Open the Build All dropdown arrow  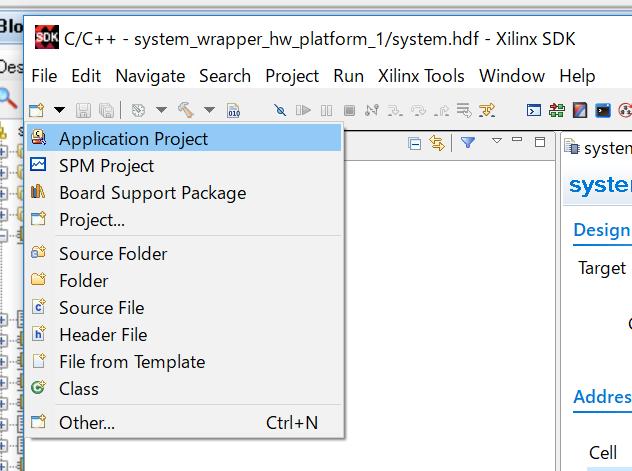click(x=162, y=110)
